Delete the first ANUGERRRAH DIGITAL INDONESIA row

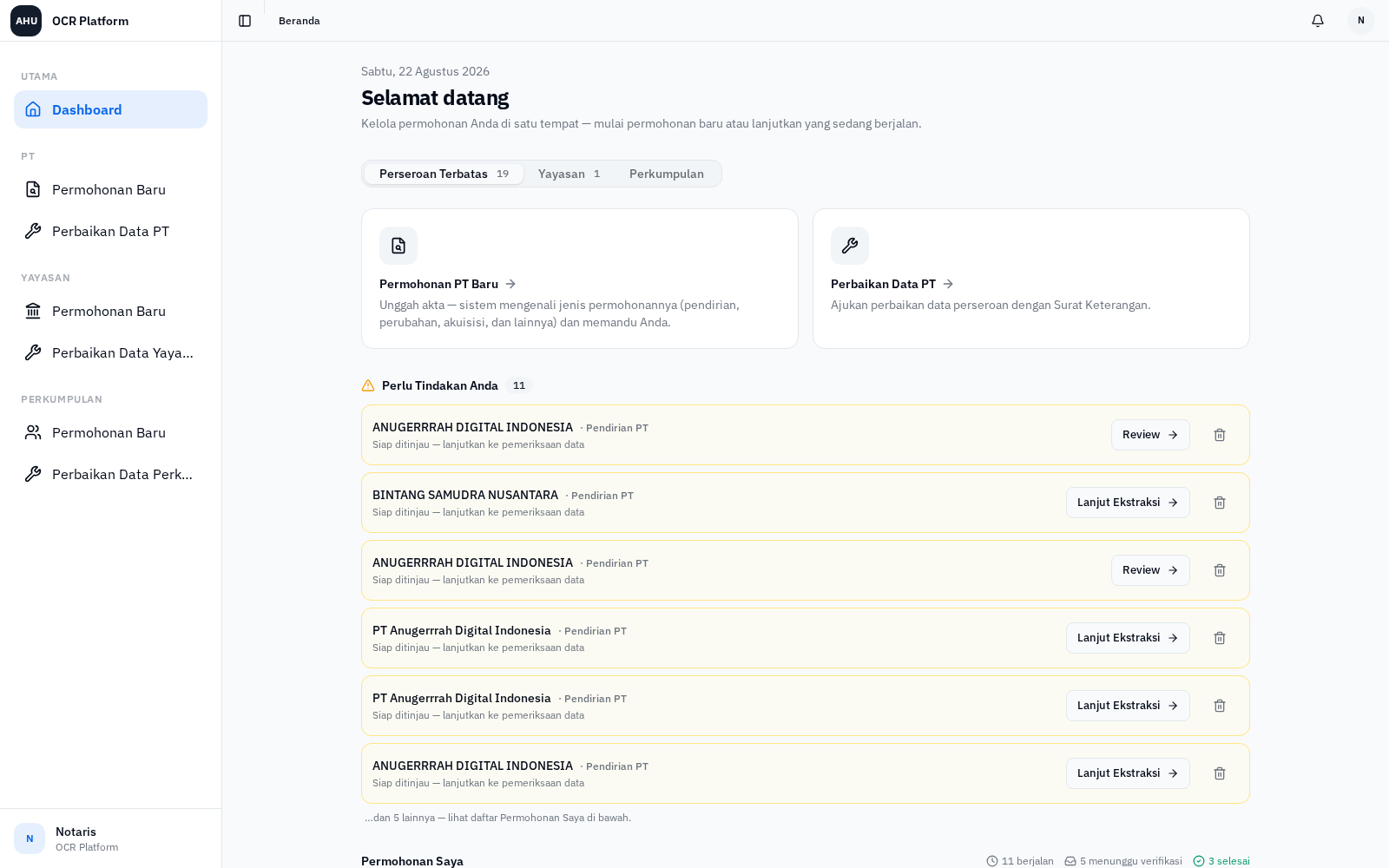coord(1220,435)
